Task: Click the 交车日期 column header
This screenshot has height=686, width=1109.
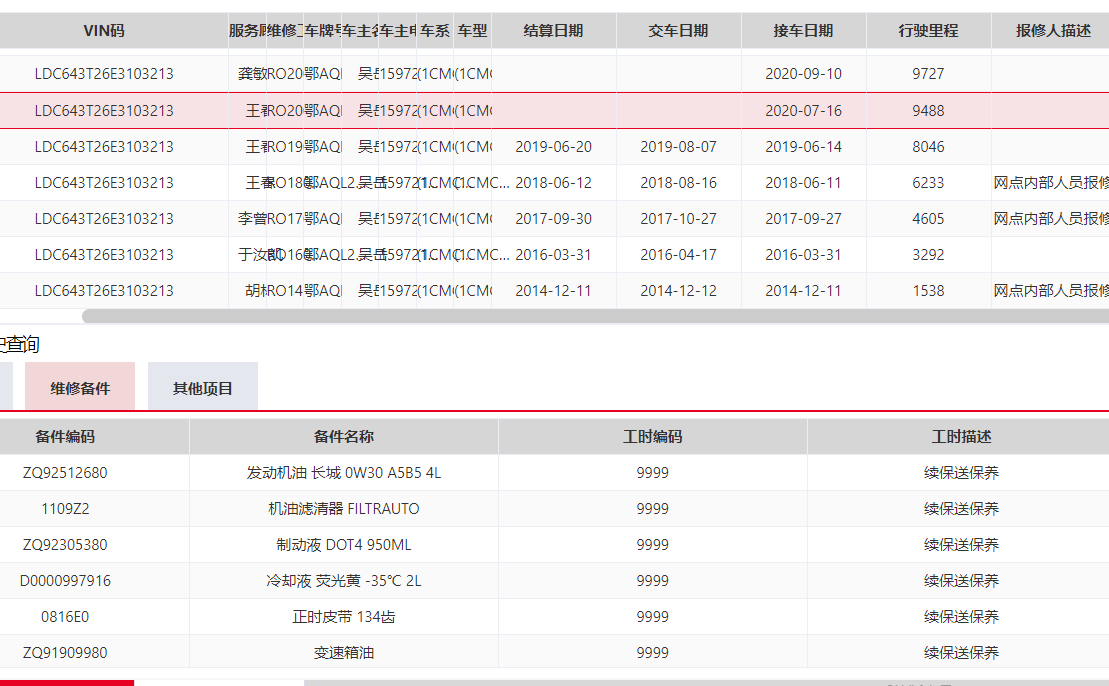Action: coord(678,30)
